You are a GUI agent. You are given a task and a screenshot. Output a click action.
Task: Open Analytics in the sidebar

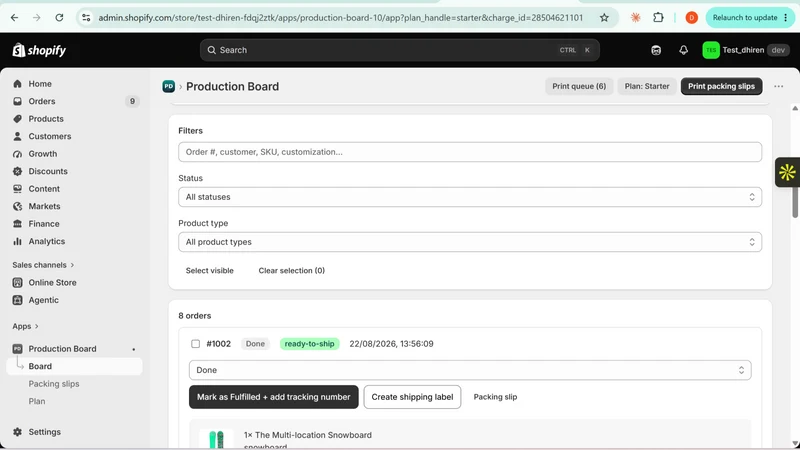click(46, 241)
